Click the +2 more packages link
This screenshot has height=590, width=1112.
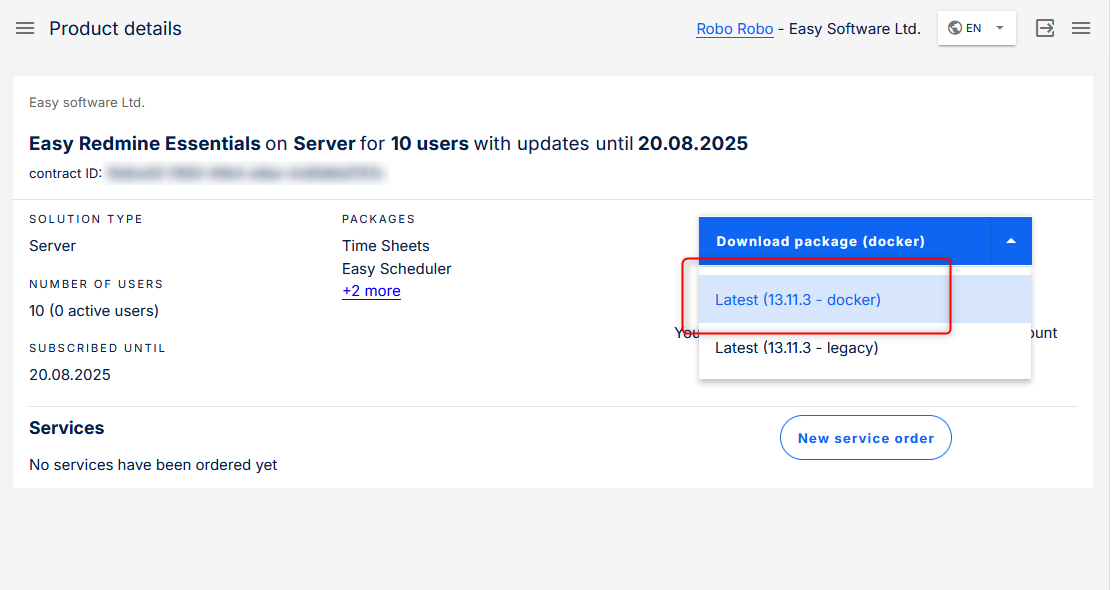(x=371, y=290)
